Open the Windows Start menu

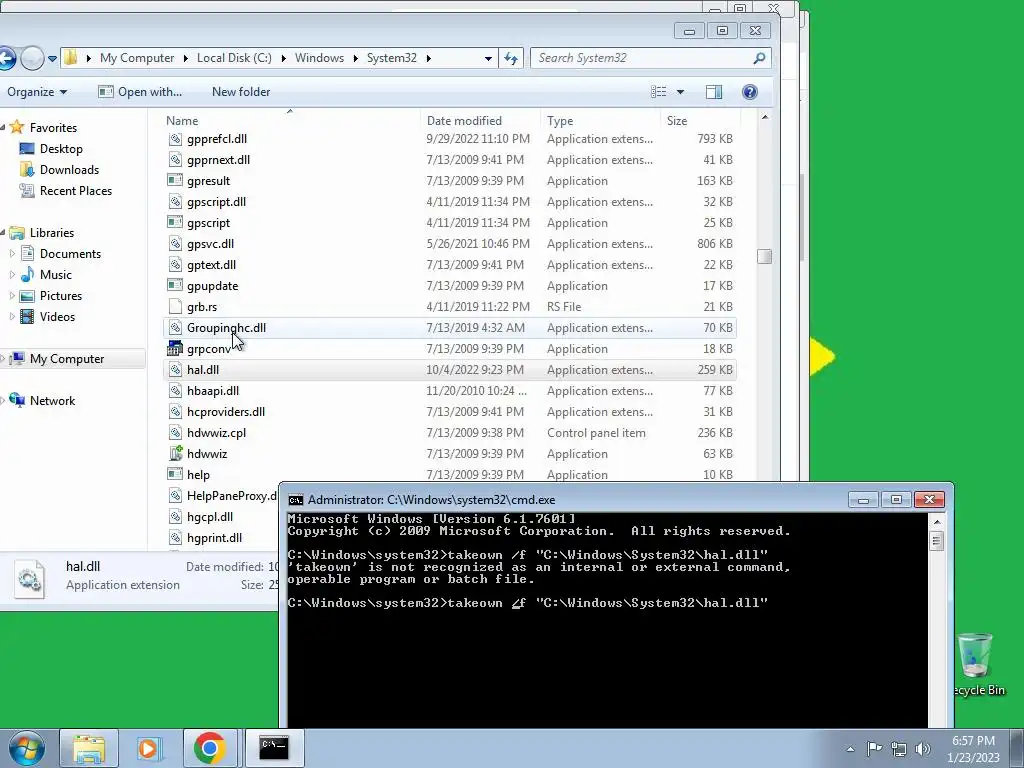tap(26, 748)
